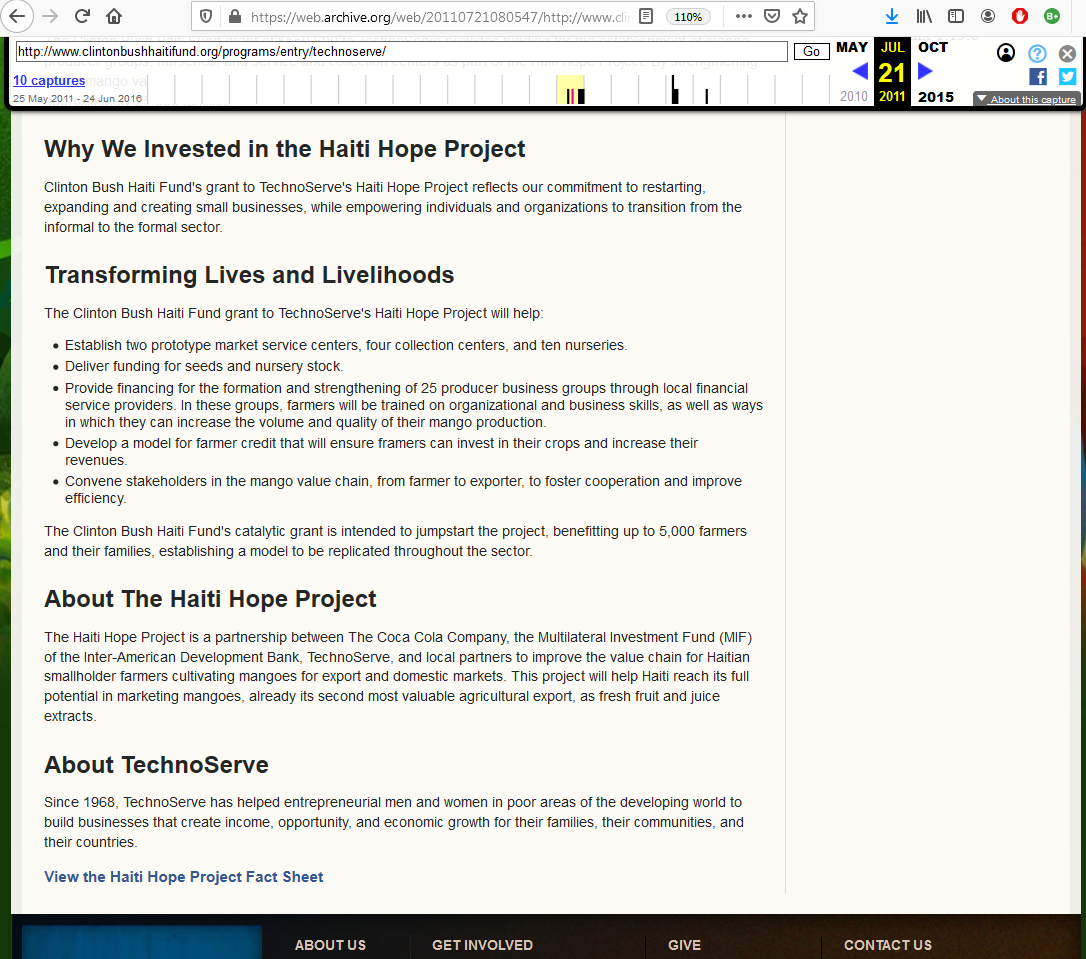
Task: Share capture on Twitter
Action: [x=1067, y=76]
